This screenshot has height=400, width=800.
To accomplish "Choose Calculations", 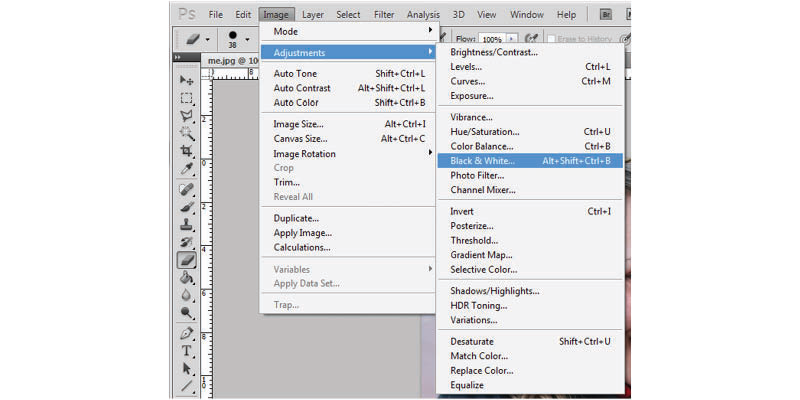I will 347,247.
